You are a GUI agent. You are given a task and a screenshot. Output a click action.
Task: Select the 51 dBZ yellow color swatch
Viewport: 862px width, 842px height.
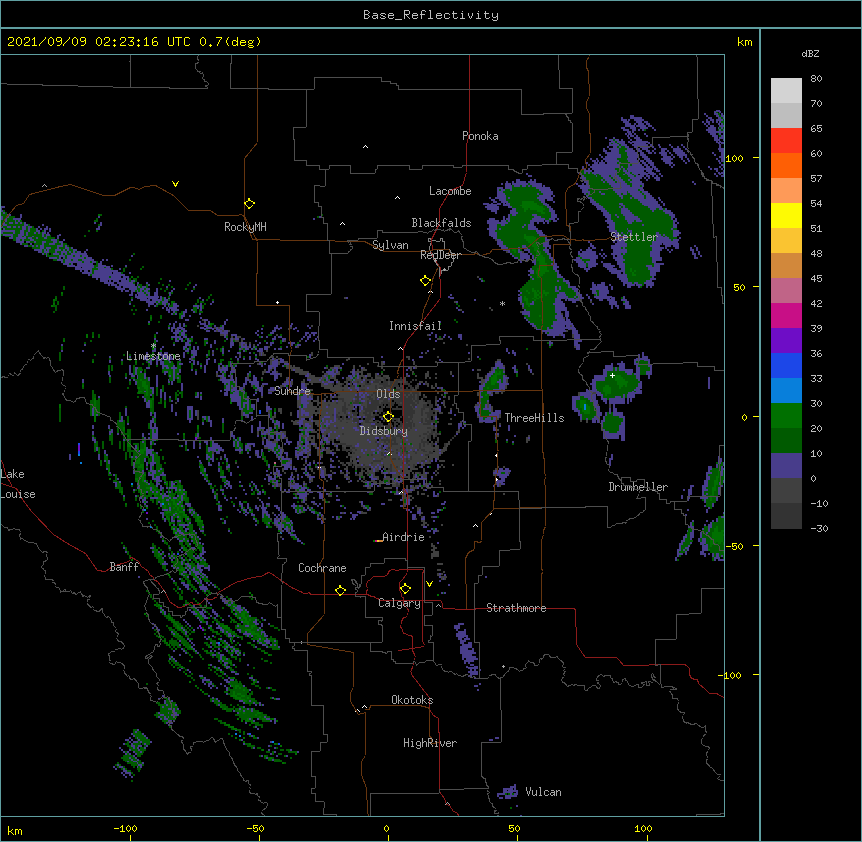pos(786,215)
